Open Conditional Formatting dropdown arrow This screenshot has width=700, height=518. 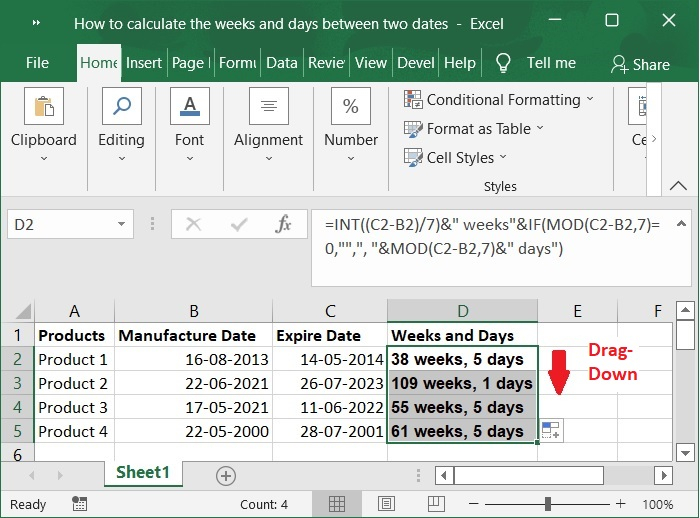coord(590,99)
